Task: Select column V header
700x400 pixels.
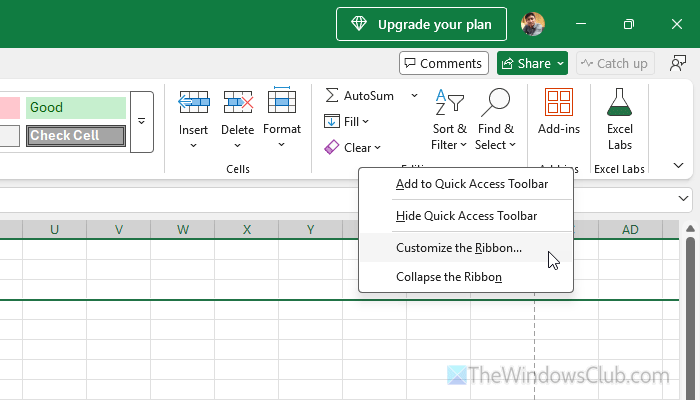Action: tap(118, 229)
